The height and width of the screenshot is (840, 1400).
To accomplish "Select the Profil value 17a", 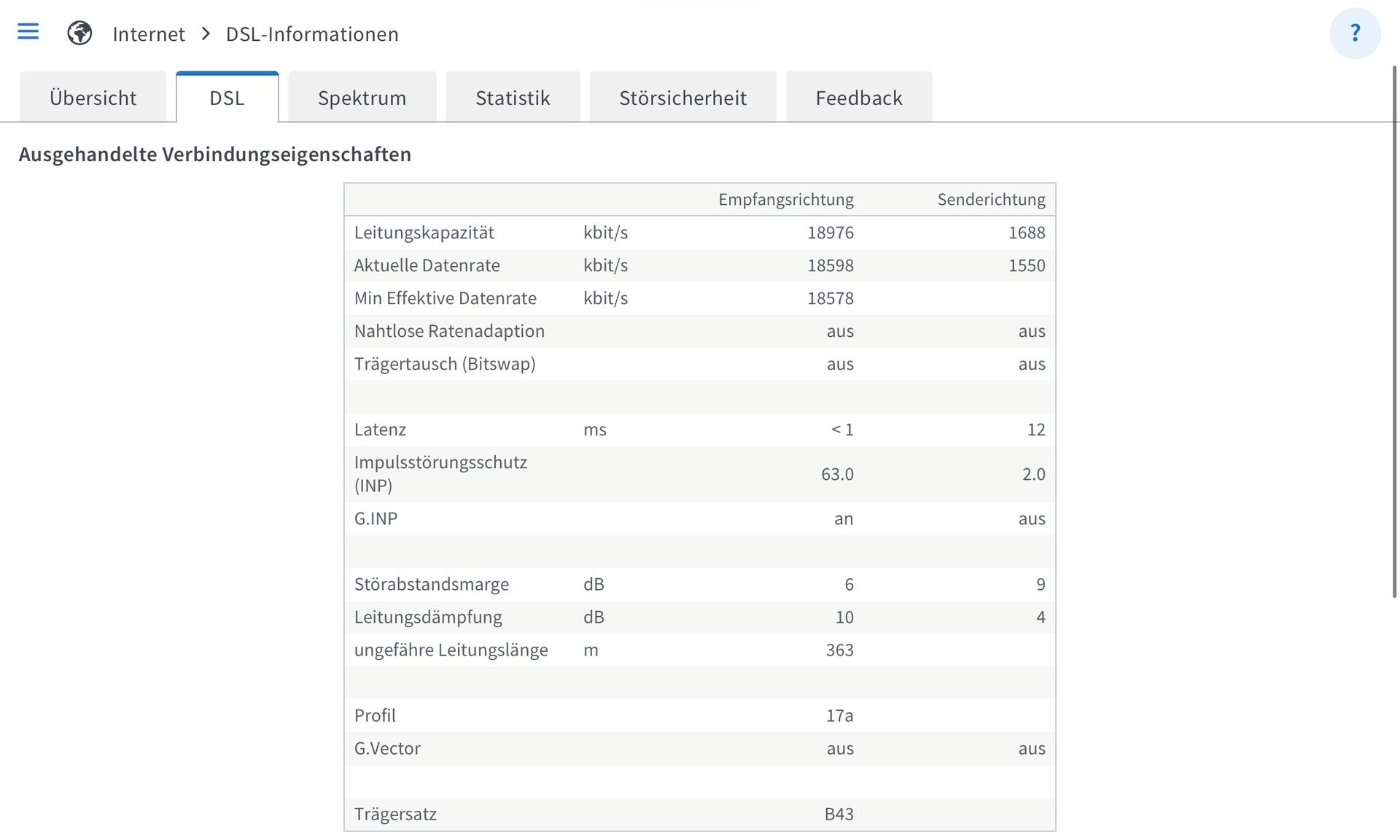I will click(839, 715).
